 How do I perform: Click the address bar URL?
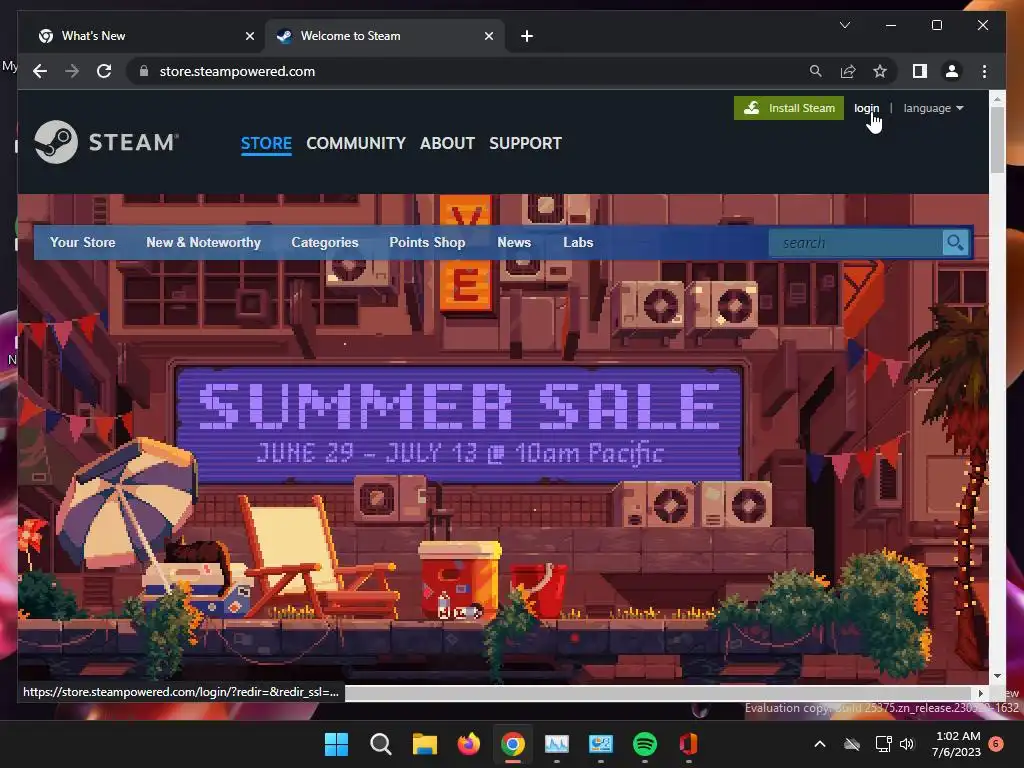[237, 71]
